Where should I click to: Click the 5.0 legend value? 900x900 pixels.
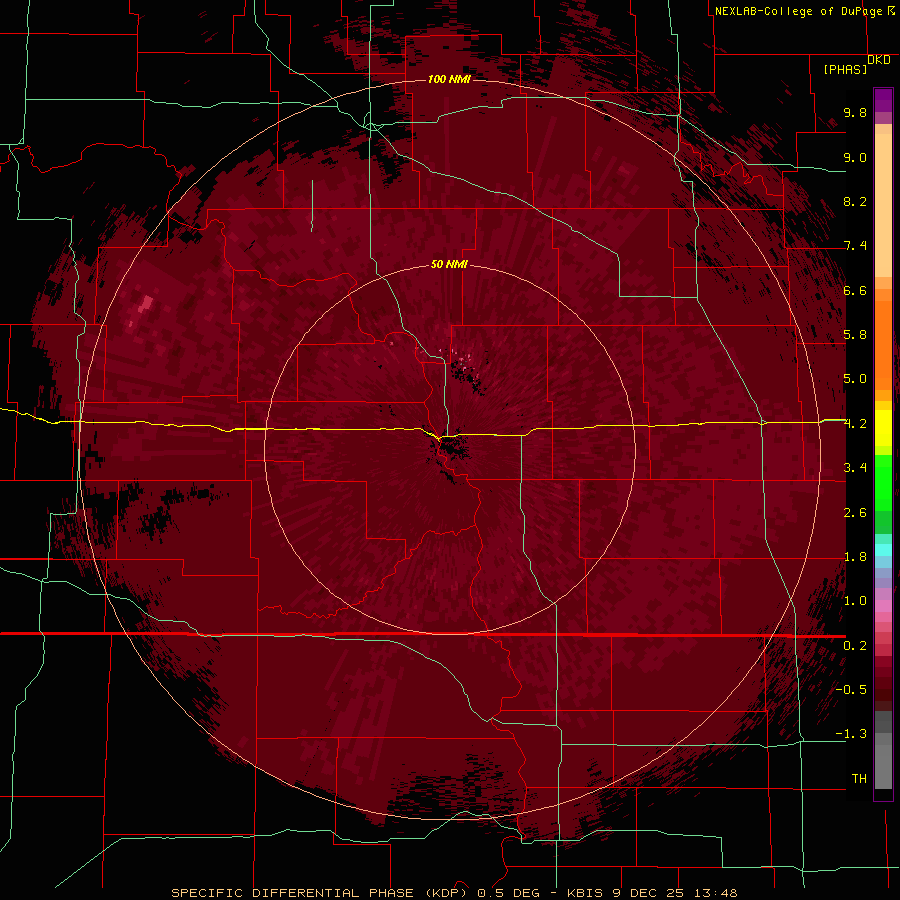pyautogui.click(x=855, y=379)
